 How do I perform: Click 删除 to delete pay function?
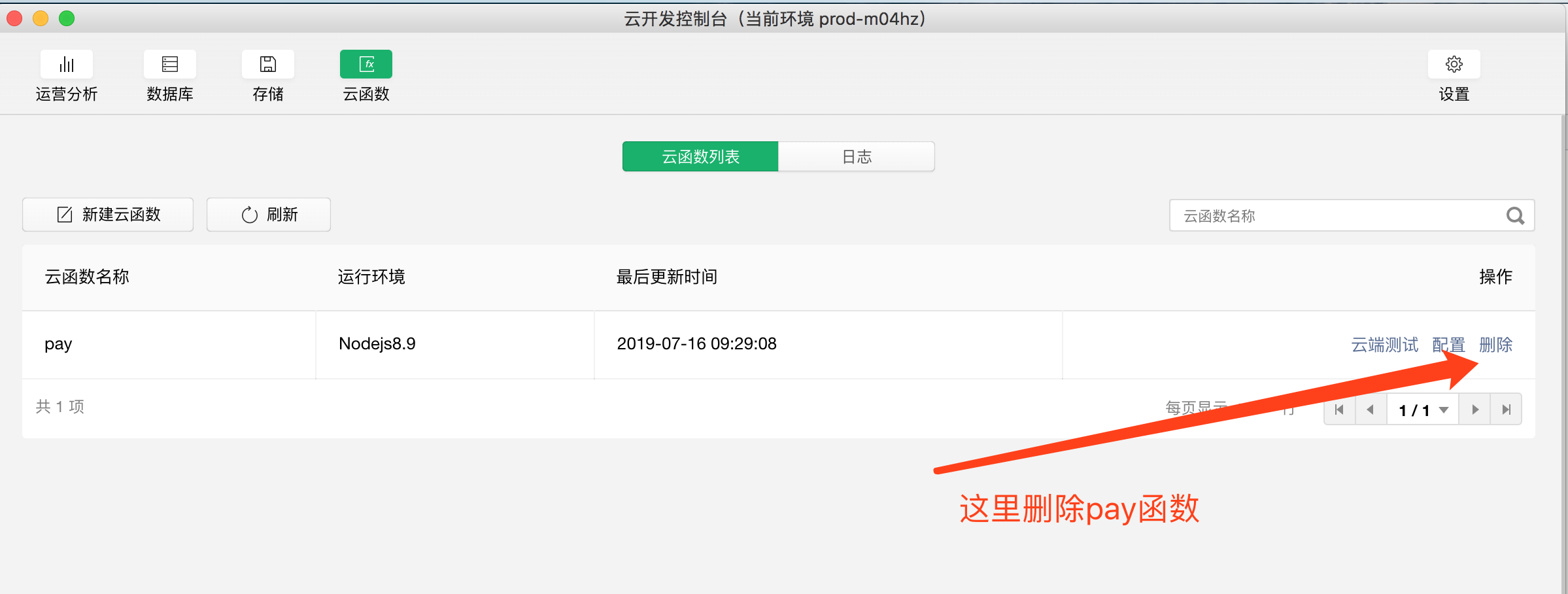point(1496,344)
